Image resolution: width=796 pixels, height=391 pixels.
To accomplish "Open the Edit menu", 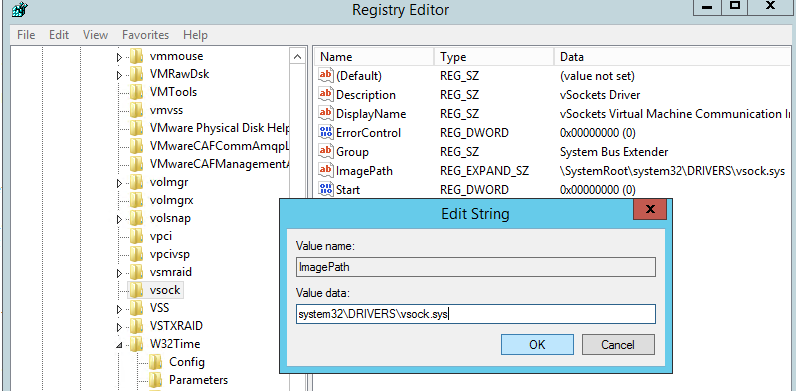I will coord(59,35).
